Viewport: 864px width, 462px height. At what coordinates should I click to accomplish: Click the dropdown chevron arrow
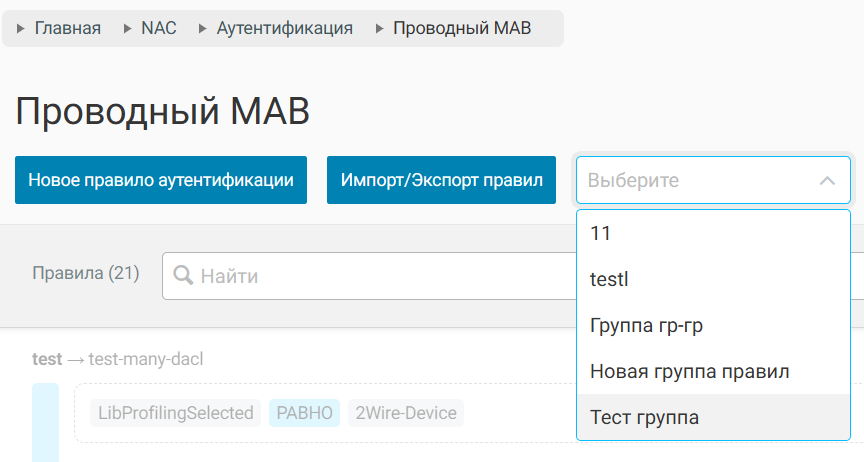point(827,181)
